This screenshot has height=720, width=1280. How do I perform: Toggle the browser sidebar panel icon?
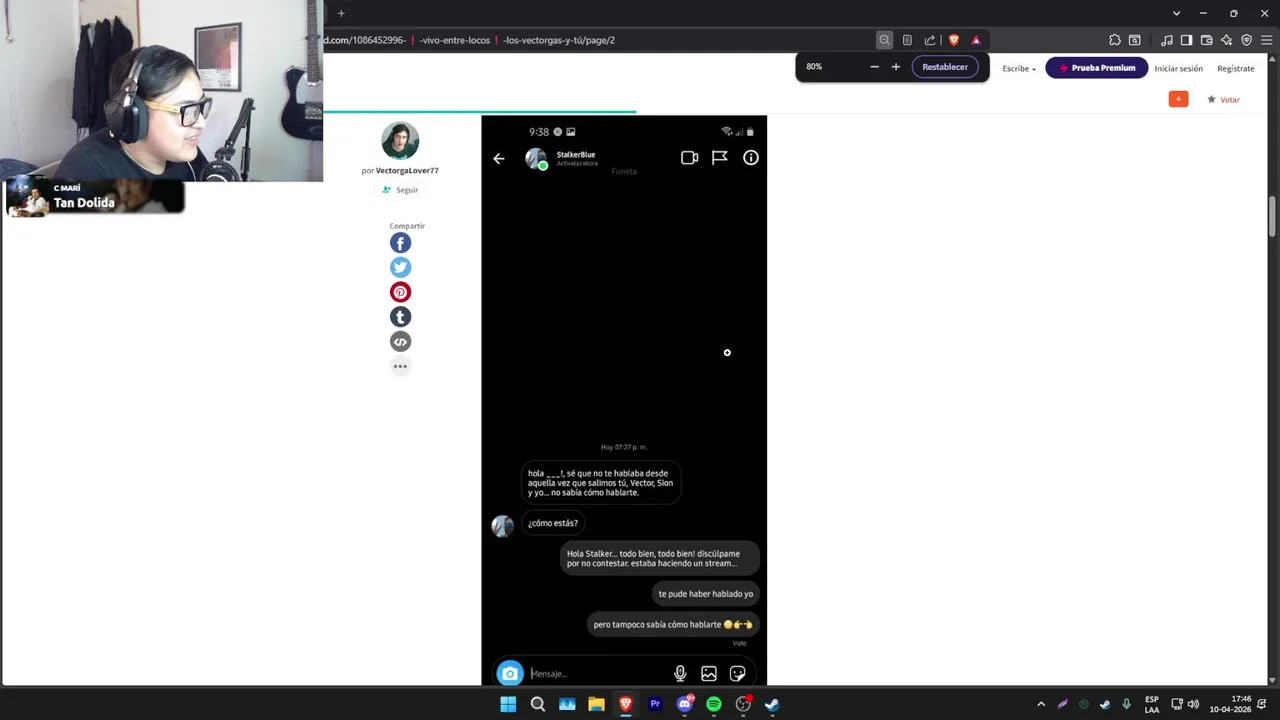[x=1186, y=40]
